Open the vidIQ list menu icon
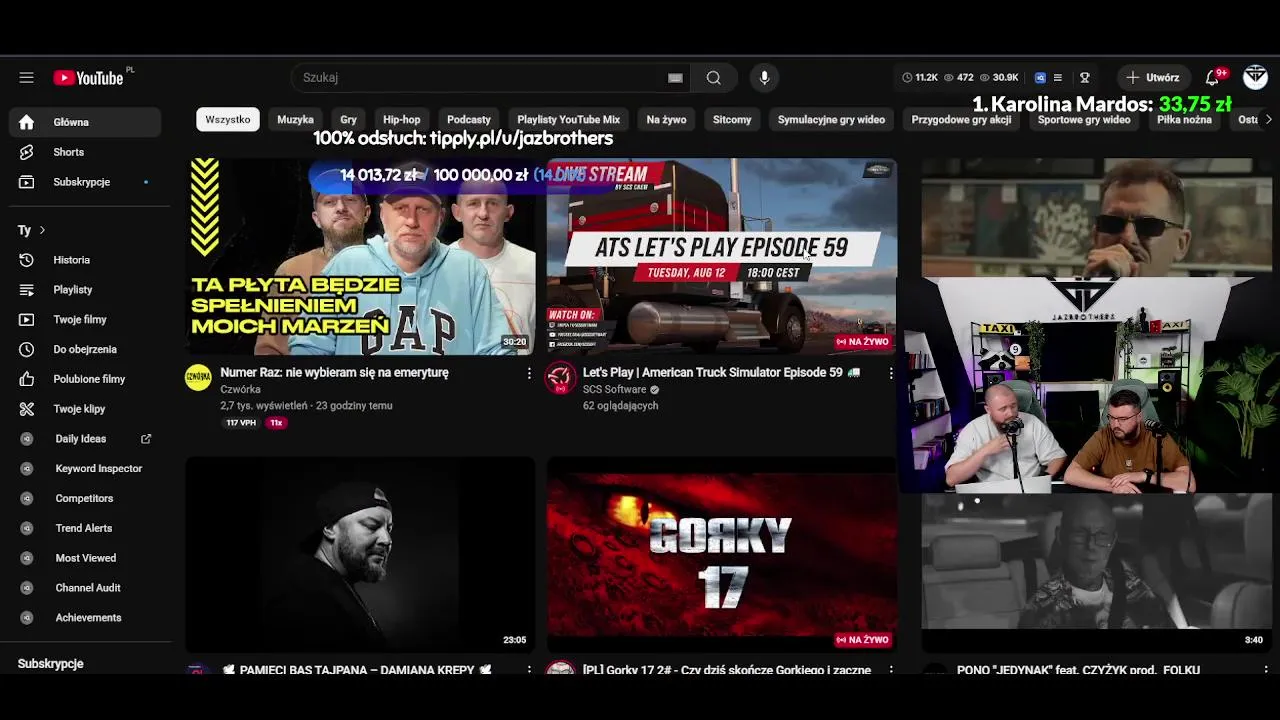Image resolution: width=1280 pixels, height=720 pixels. (x=1058, y=77)
